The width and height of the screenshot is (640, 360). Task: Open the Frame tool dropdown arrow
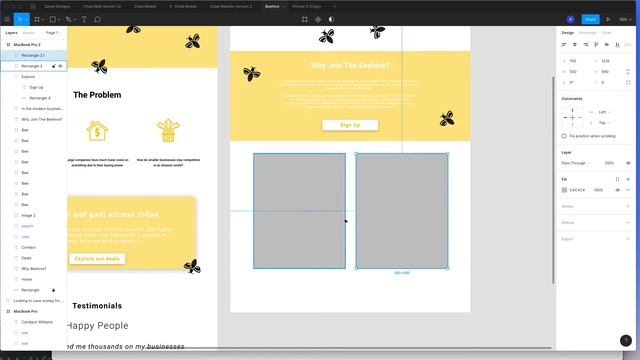(x=42, y=20)
